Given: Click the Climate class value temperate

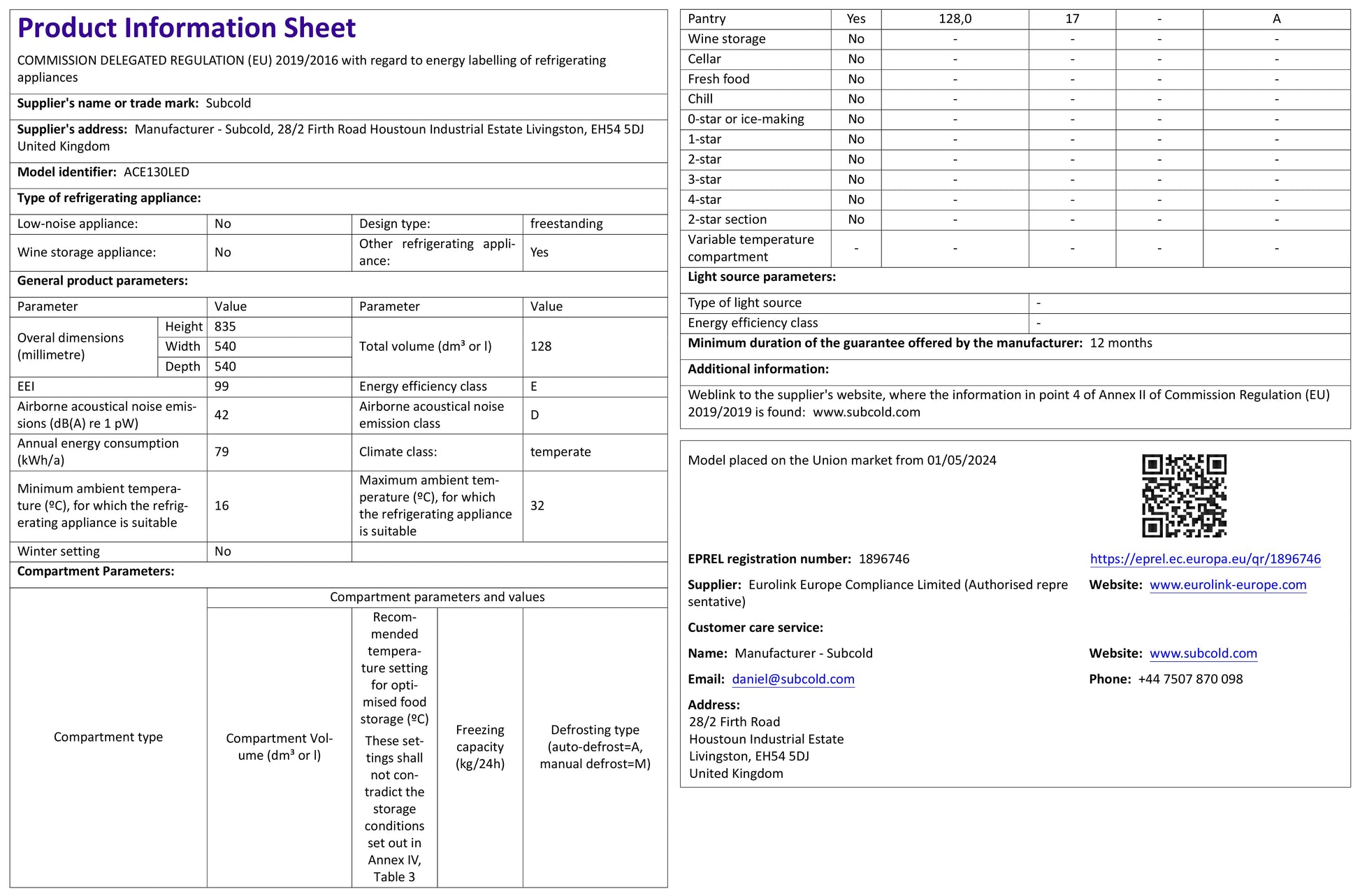Looking at the screenshot, I should 560,451.
